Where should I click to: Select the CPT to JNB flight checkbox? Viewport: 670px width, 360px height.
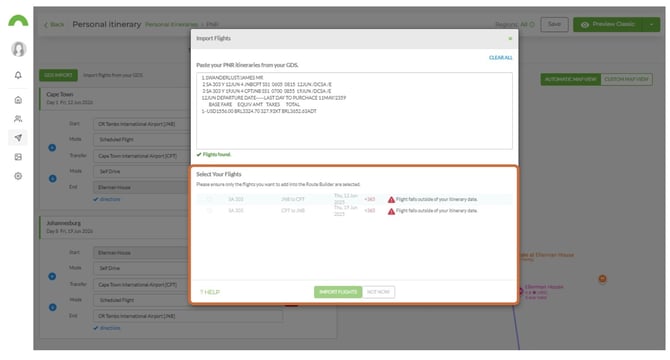click(209, 211)
